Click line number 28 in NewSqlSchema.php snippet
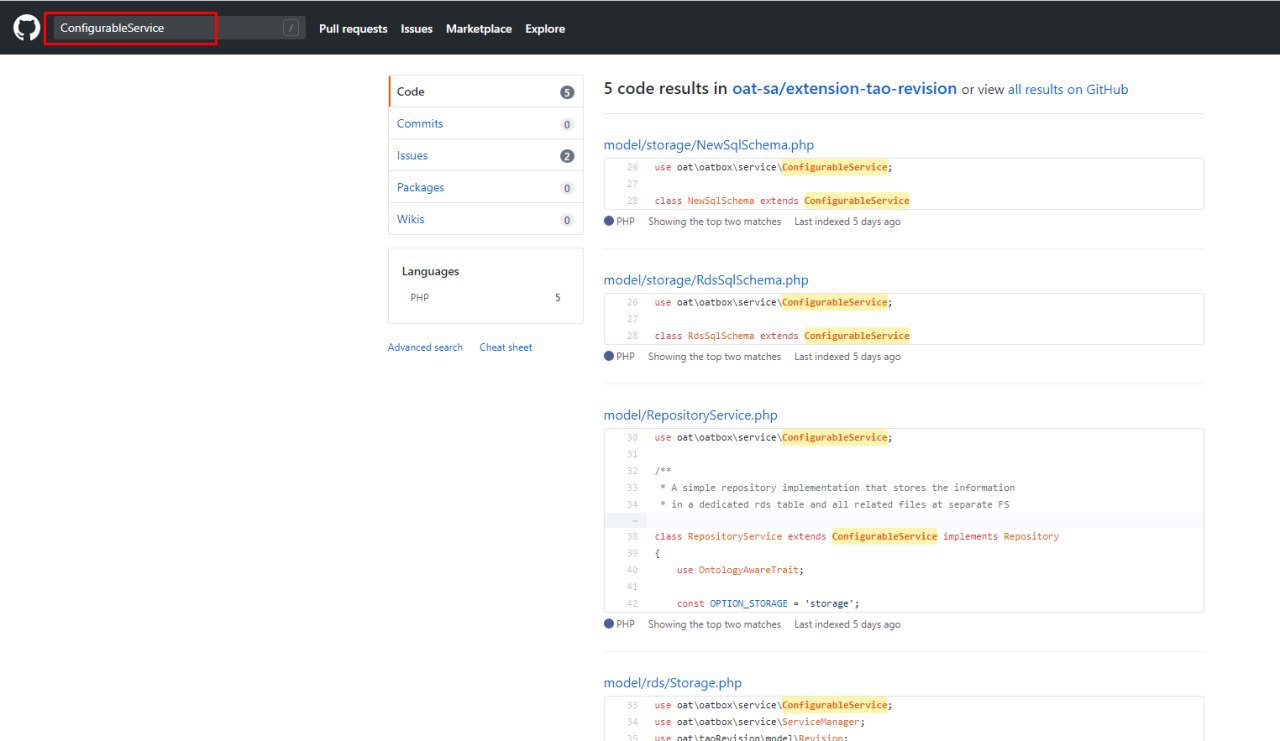 coord(632,201)
